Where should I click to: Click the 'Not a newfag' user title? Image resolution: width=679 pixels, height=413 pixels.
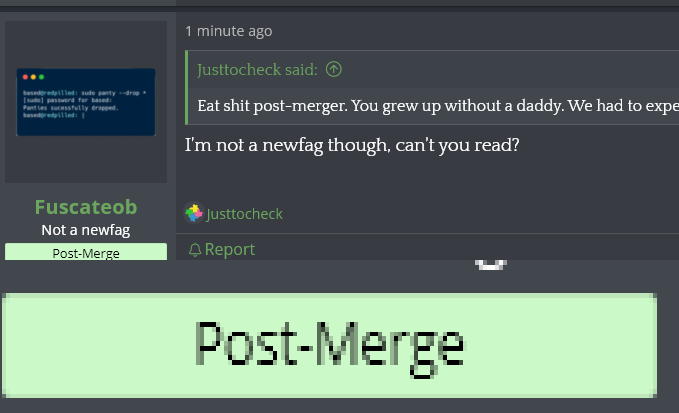point(86,230)
